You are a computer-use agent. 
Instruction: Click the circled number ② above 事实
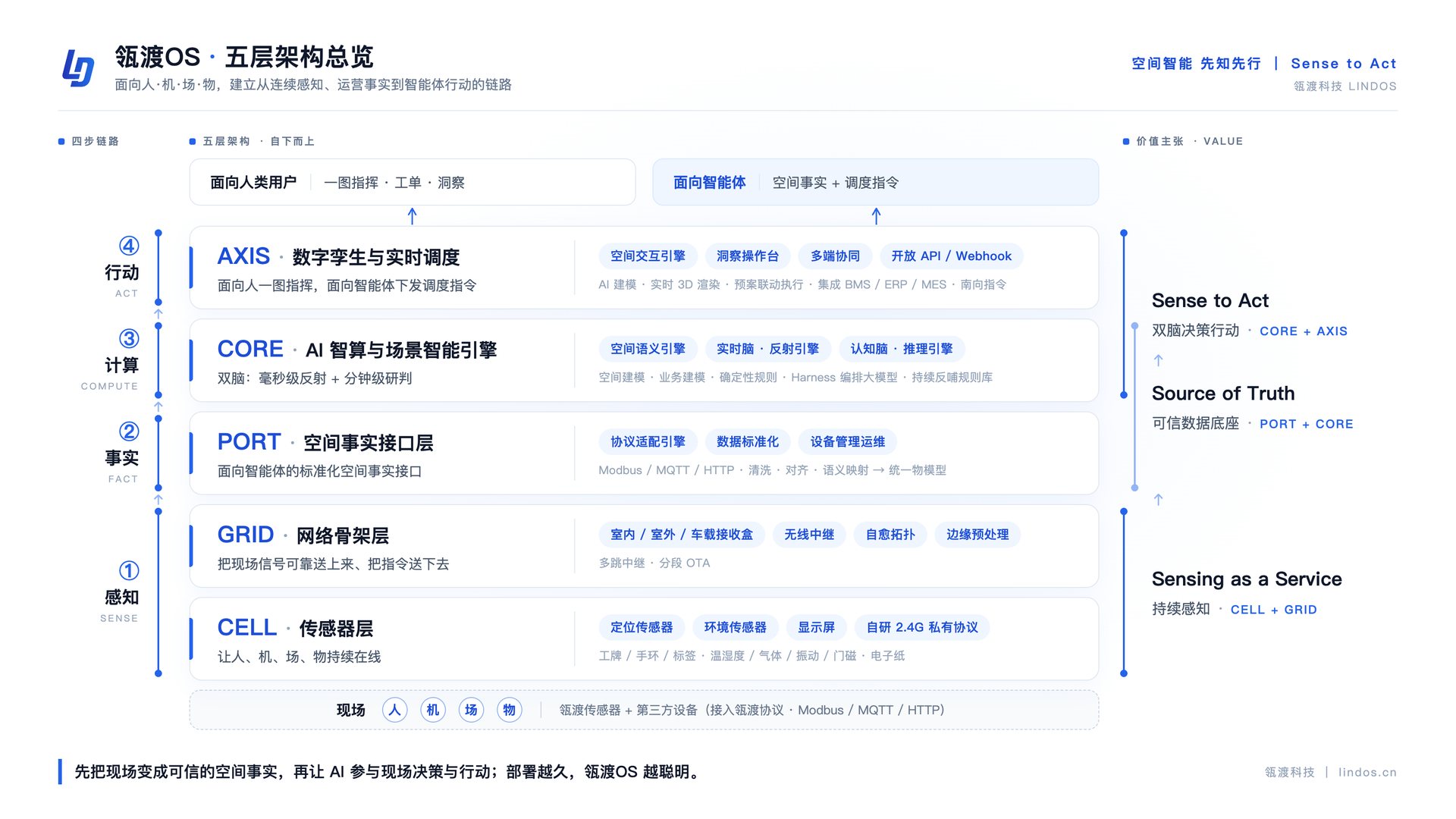pos(129,431)
